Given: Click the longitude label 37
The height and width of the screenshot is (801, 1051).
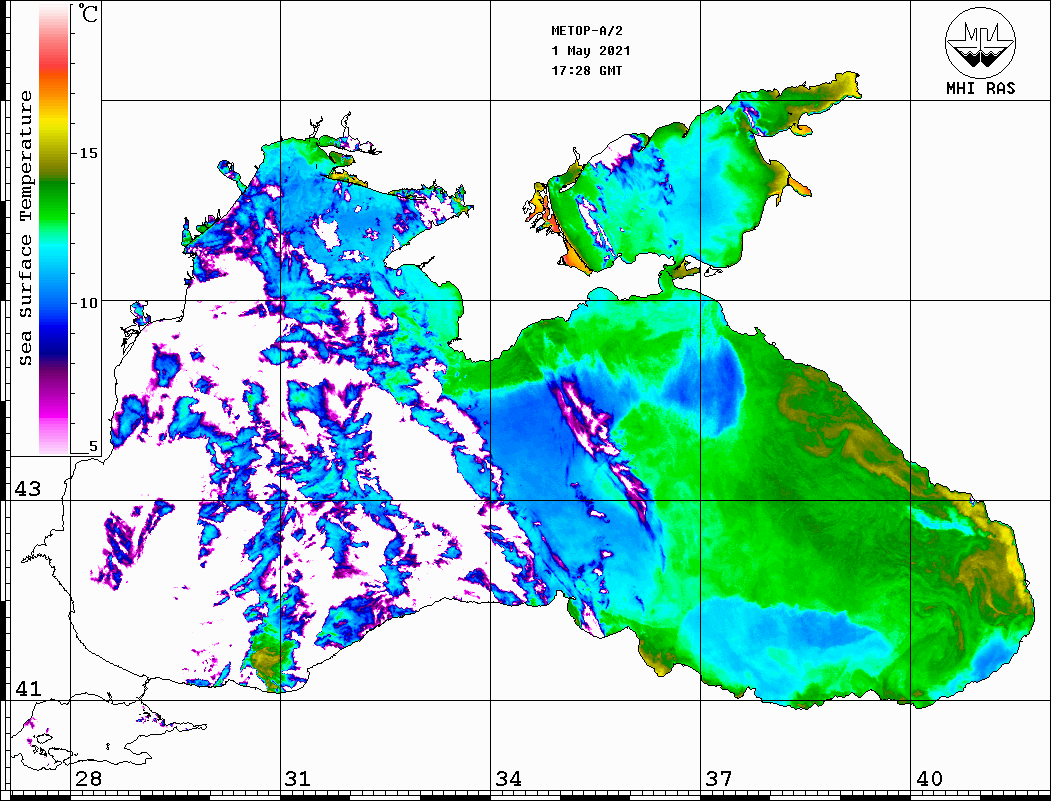Looking at the screenshot, I should click(x=719, y=778).
